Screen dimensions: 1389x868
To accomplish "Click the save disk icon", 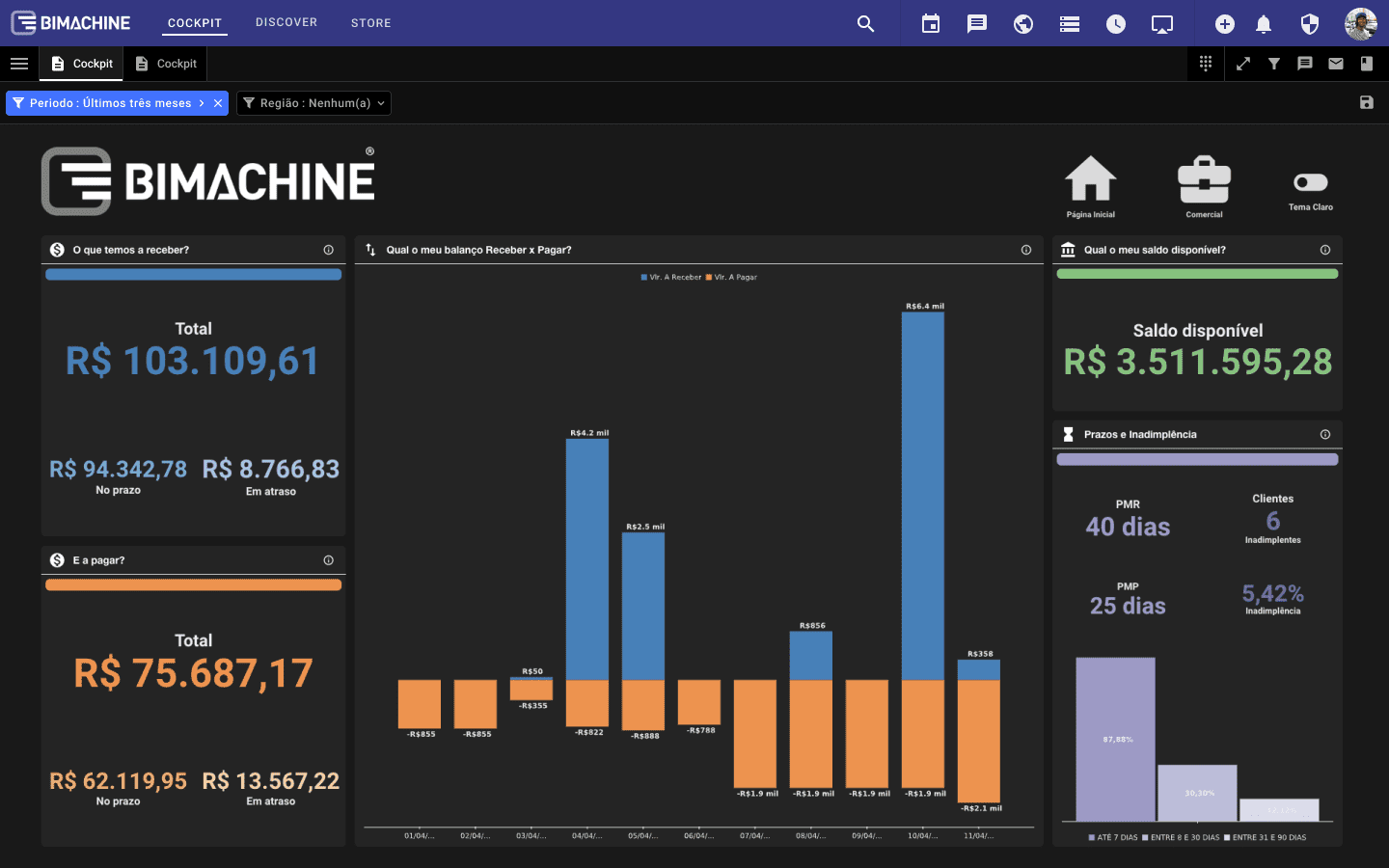I will point(1366,103).
